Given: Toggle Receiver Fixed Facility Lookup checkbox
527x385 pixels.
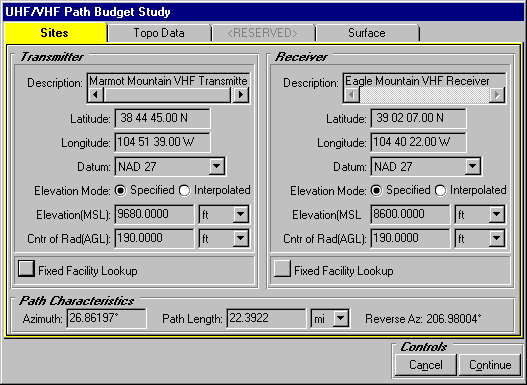Looking at the screenshot, I should click(x=282, y=268).
